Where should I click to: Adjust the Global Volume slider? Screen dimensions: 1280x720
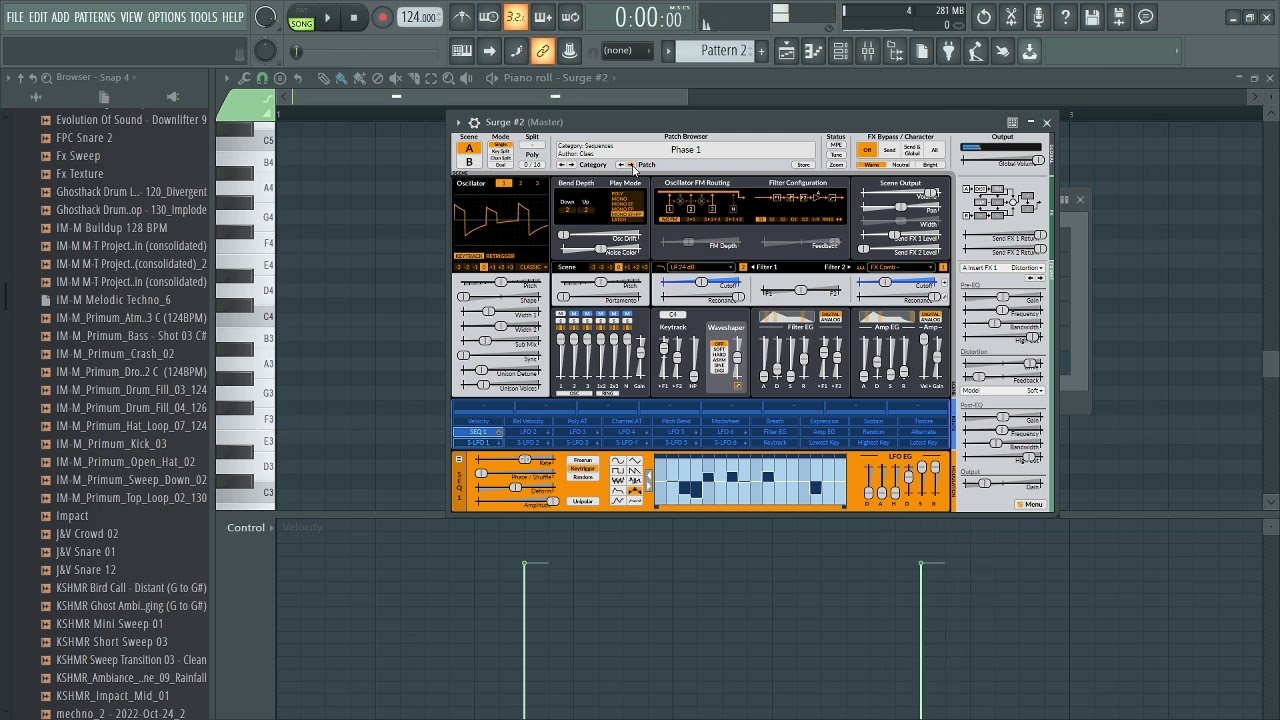(x=1003, y=162)
